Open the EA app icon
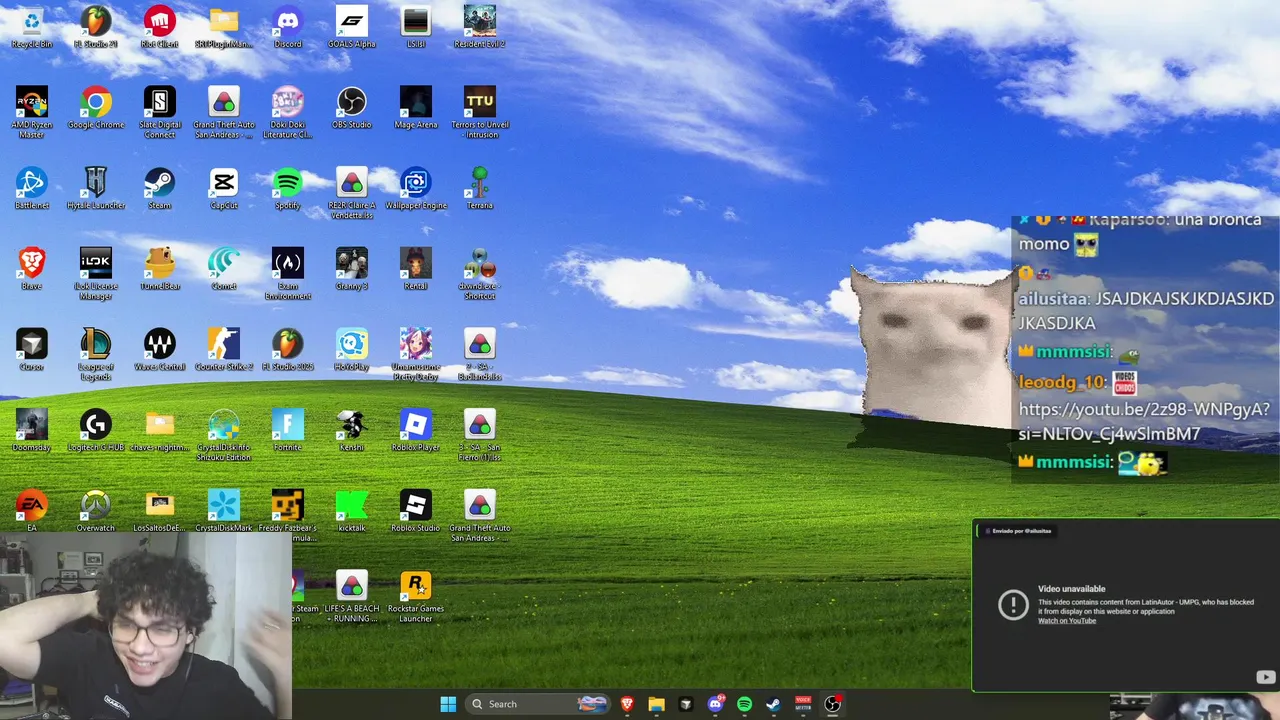The width and height of the screenshot is (1280, 720). (x=32, y=510)
